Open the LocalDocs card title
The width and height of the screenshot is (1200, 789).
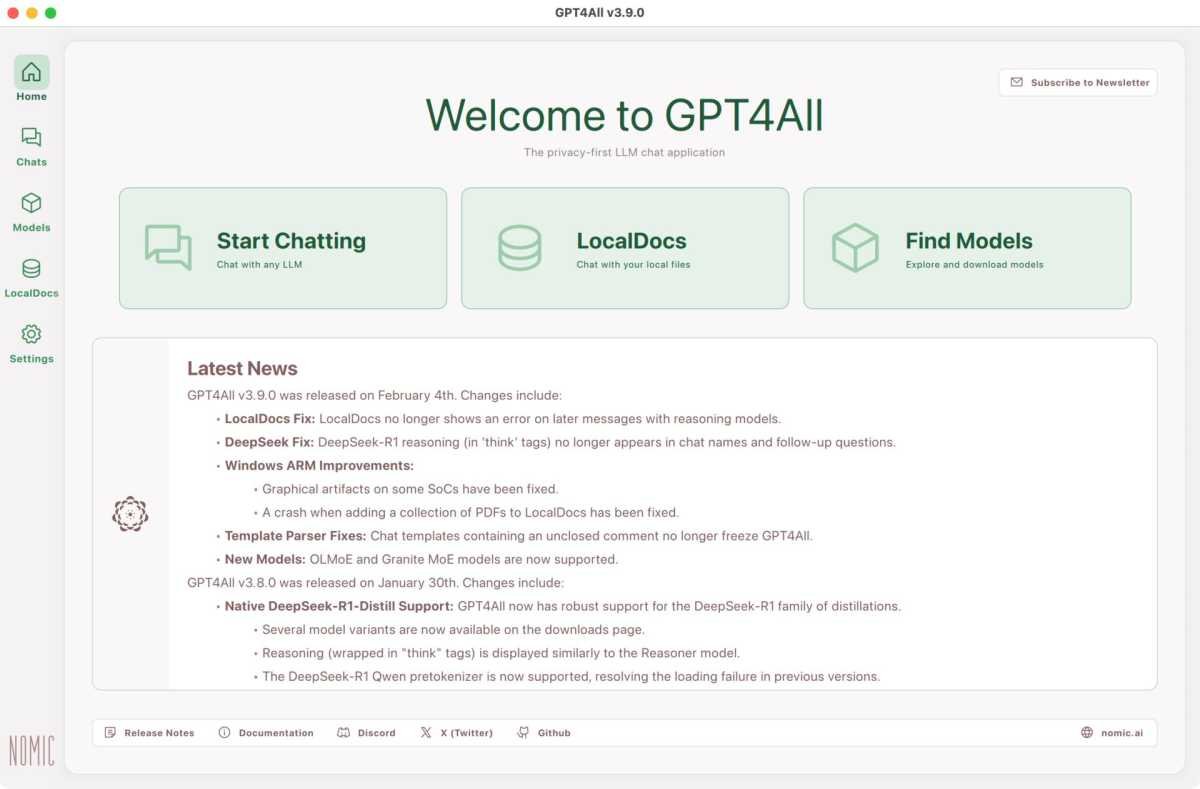pyautogui.click(x=631, y=241)
